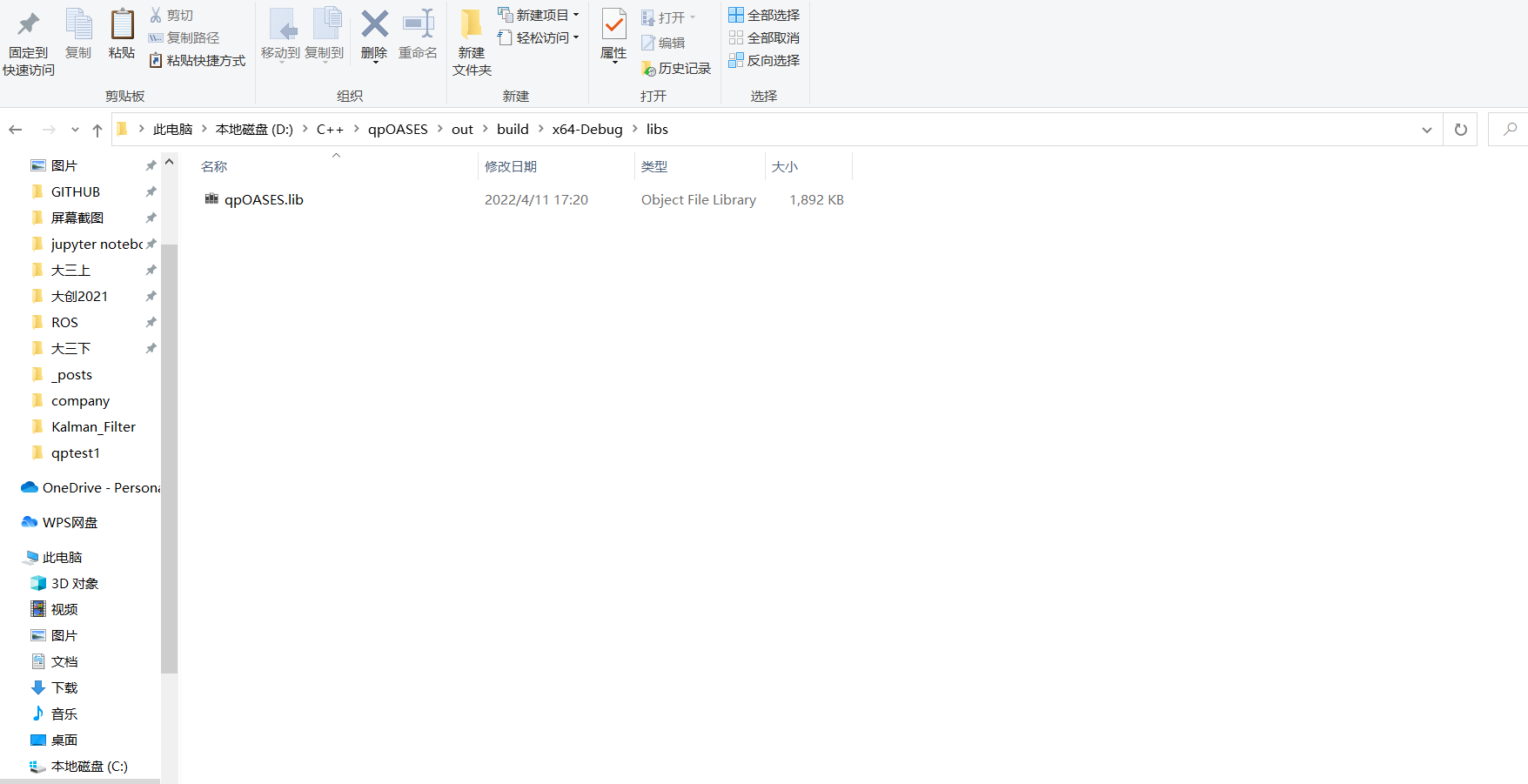Click Select none (全部取消)

tap(764, 37)
